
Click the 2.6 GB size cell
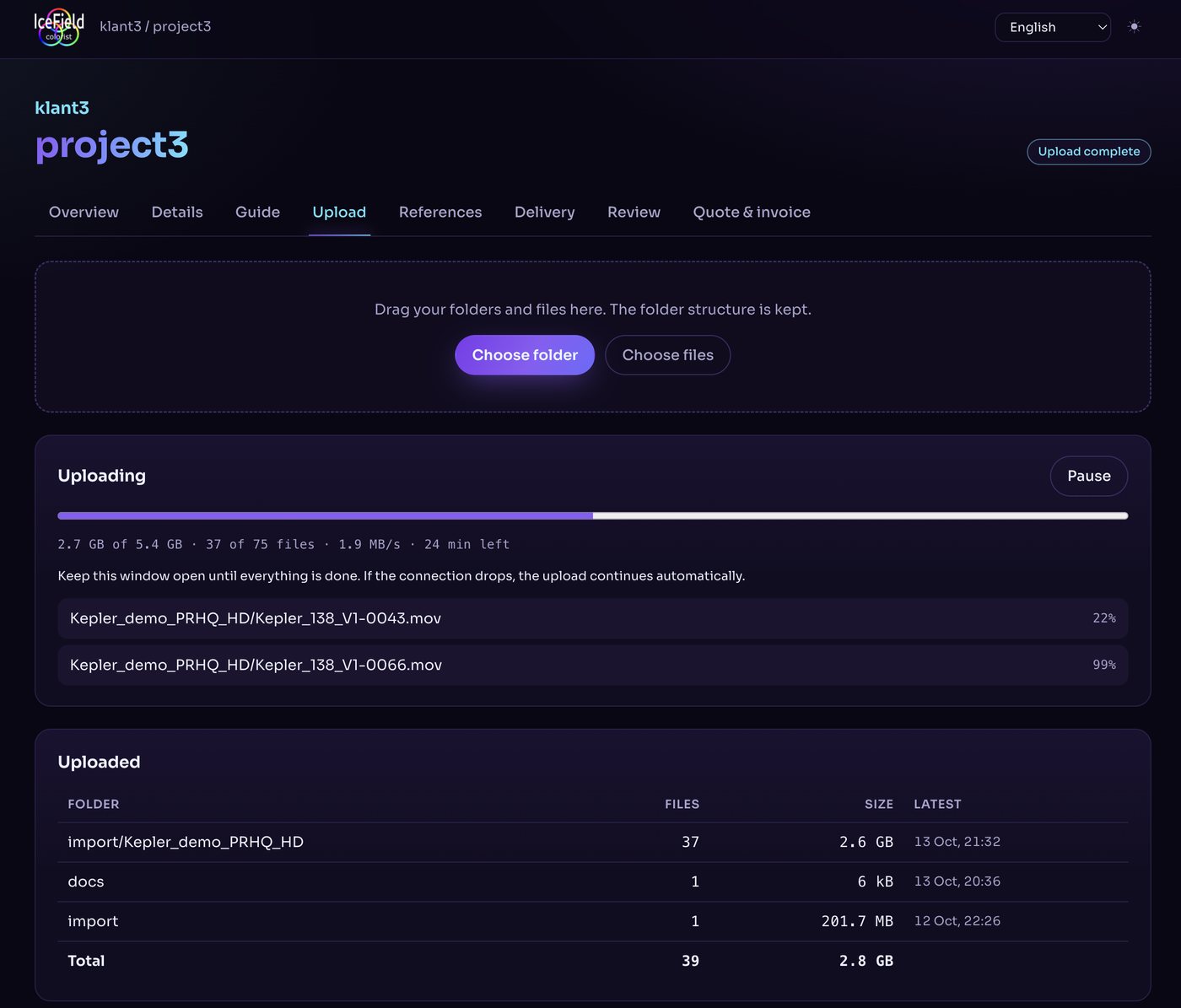tap(866, 842)
